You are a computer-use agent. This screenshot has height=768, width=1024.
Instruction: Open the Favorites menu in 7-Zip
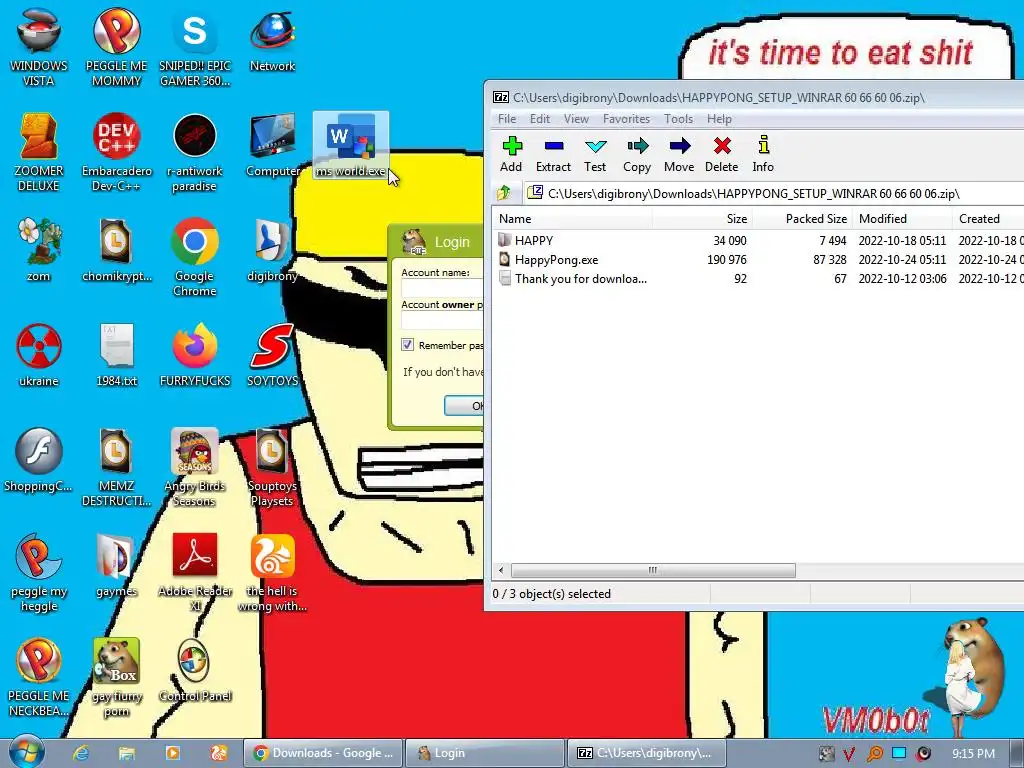626,119
